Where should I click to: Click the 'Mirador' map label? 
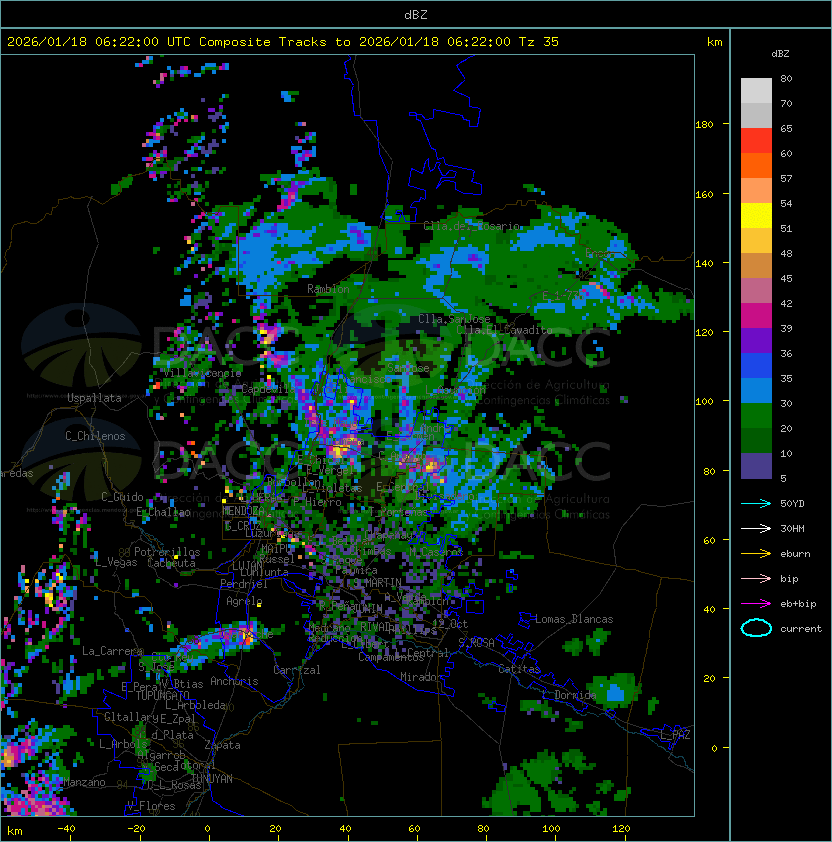click(421, 677)
